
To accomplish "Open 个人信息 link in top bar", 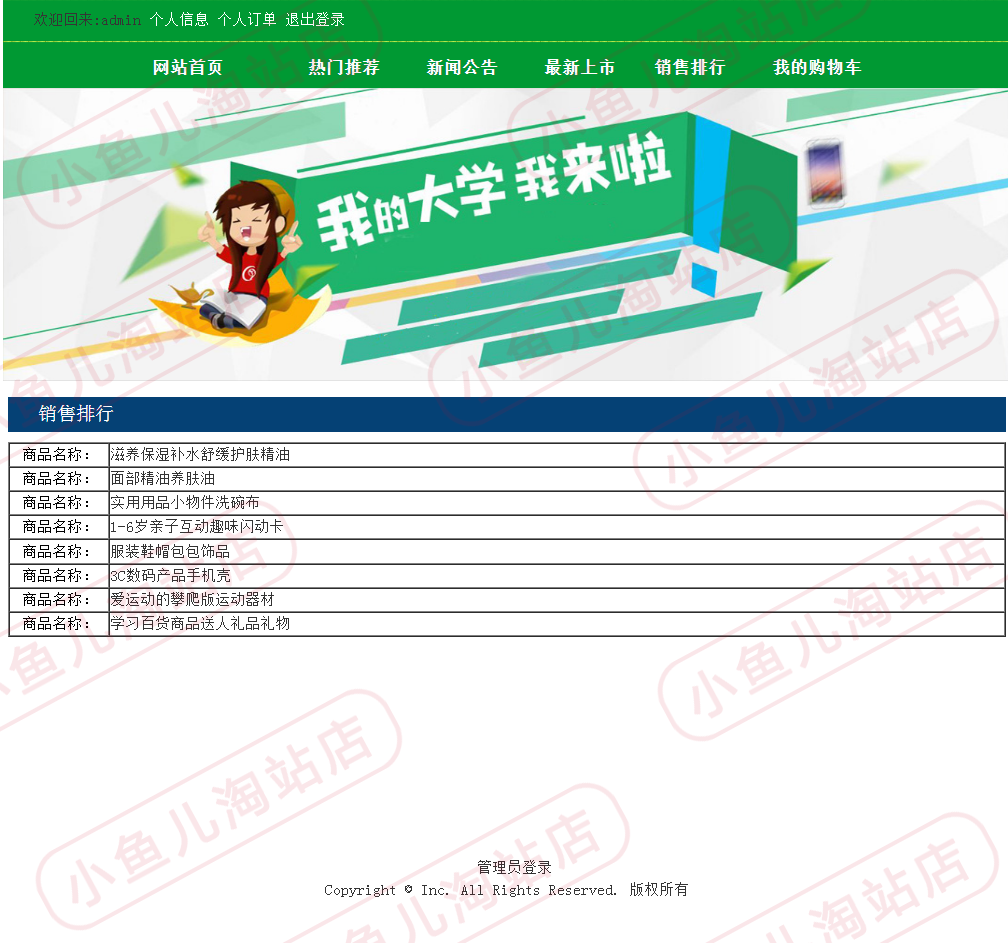I will 179,20.
